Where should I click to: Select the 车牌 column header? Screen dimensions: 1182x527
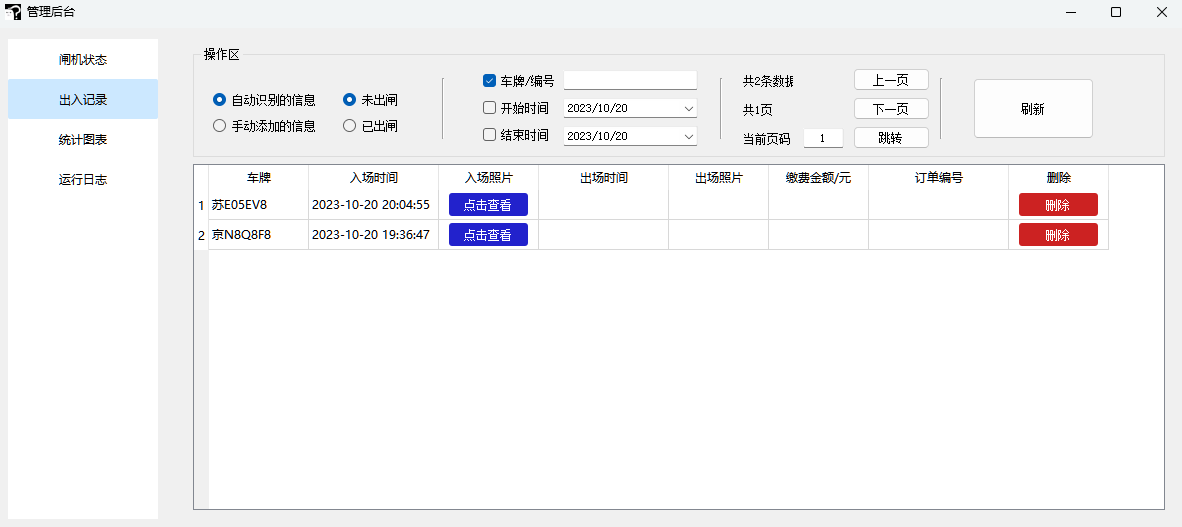click(x=259, y=178)
